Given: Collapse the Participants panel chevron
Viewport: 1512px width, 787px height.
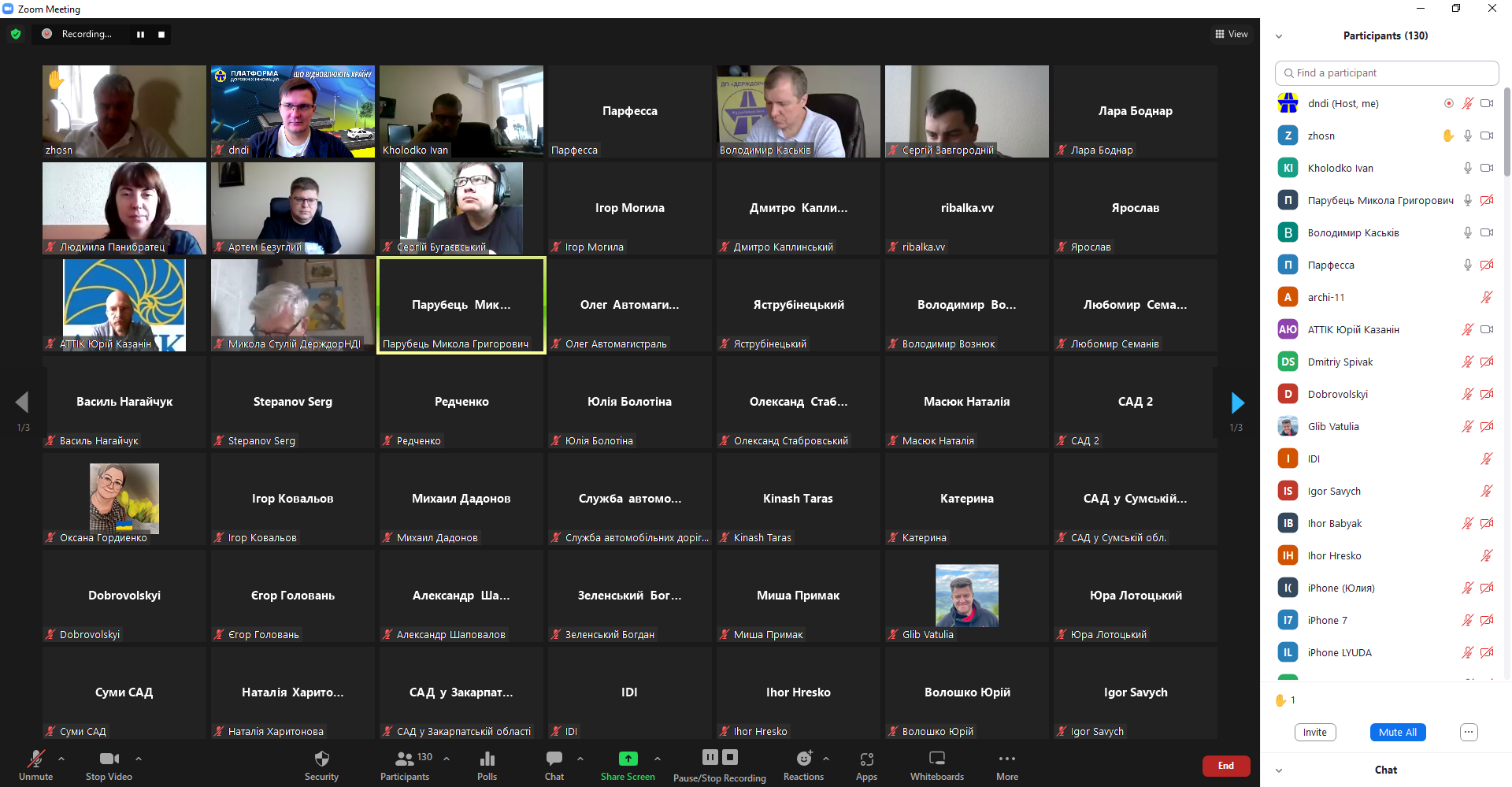Looking at the screenshot, I should [x=1279, y=36].
